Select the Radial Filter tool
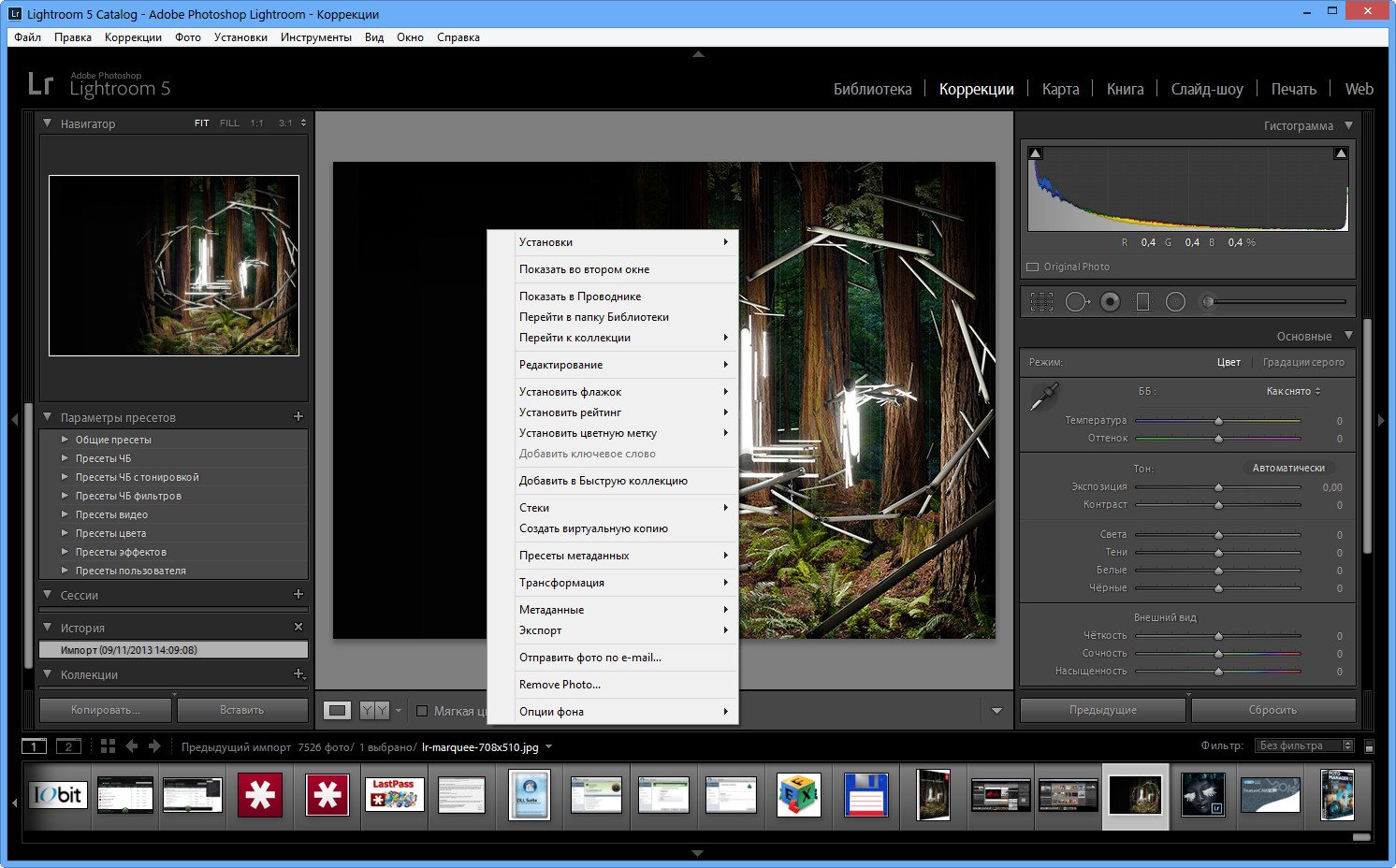The width and height of the screenshot is (1396, 868). (x=1176, y=301)
